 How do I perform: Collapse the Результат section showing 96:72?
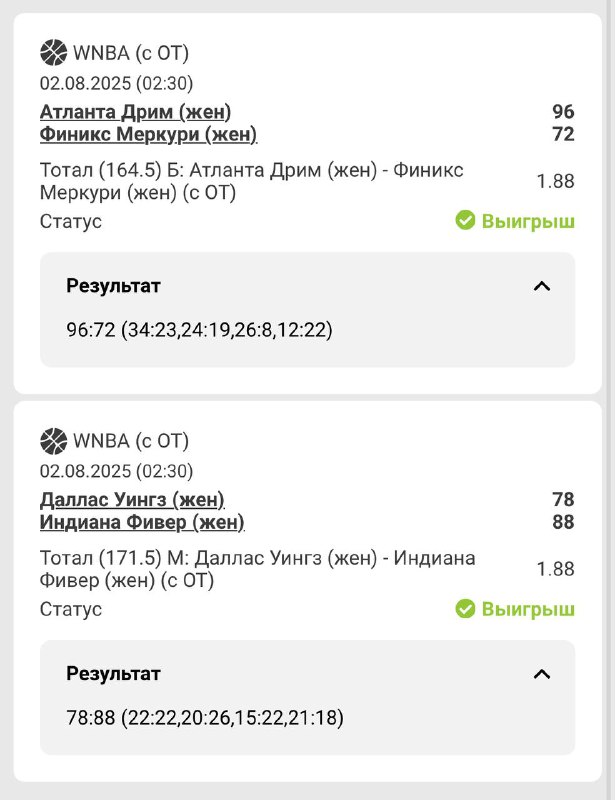tap(542, 286)
